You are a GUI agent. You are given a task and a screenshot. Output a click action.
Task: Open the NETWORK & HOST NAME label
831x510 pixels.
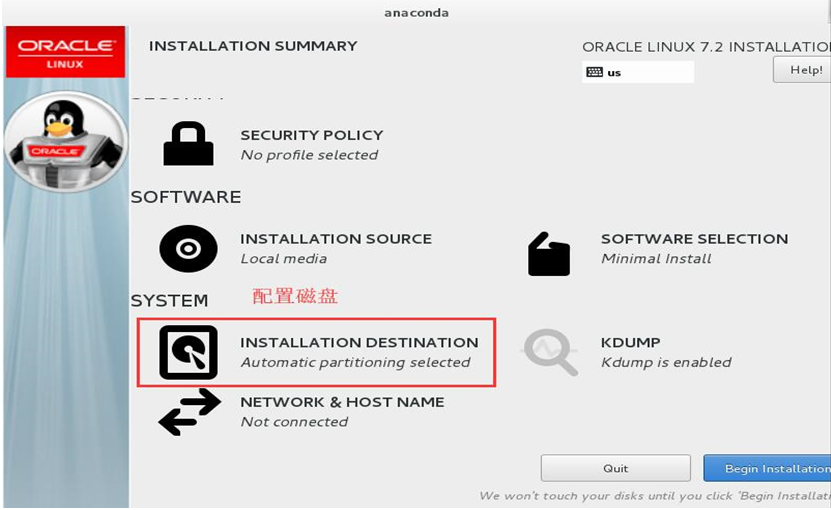click(342, 402)
